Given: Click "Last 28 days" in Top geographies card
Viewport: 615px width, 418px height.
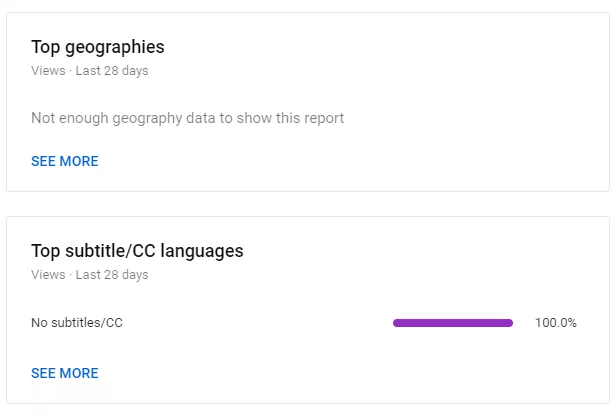Looking at the screenshot, I should (x=112, y=71).
